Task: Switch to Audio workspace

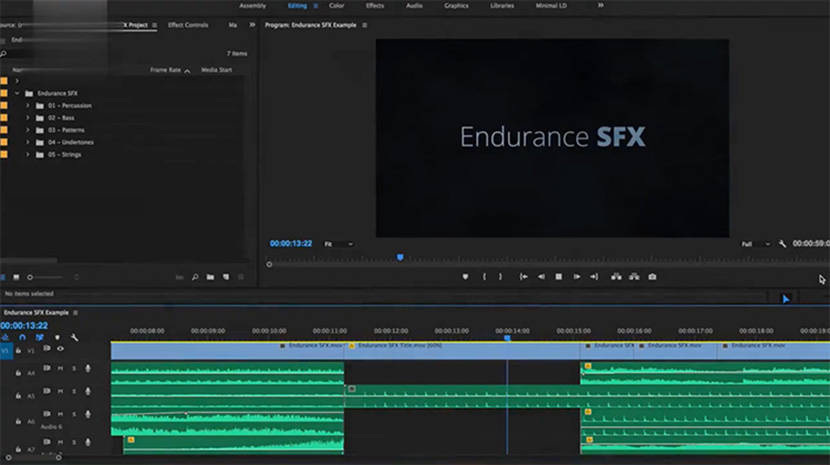Action: point(414,6)
